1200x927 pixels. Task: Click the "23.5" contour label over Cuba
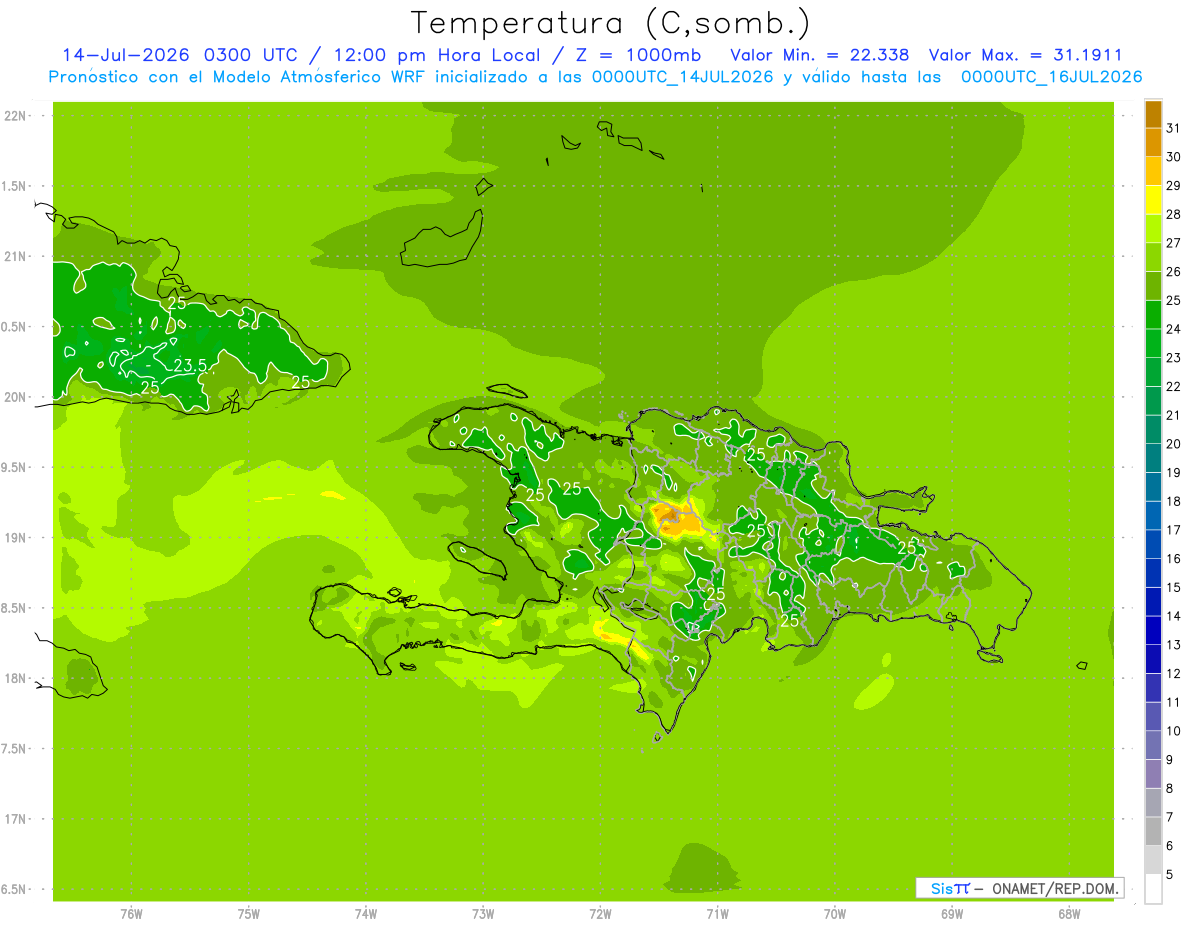click(x=190, y=365)
